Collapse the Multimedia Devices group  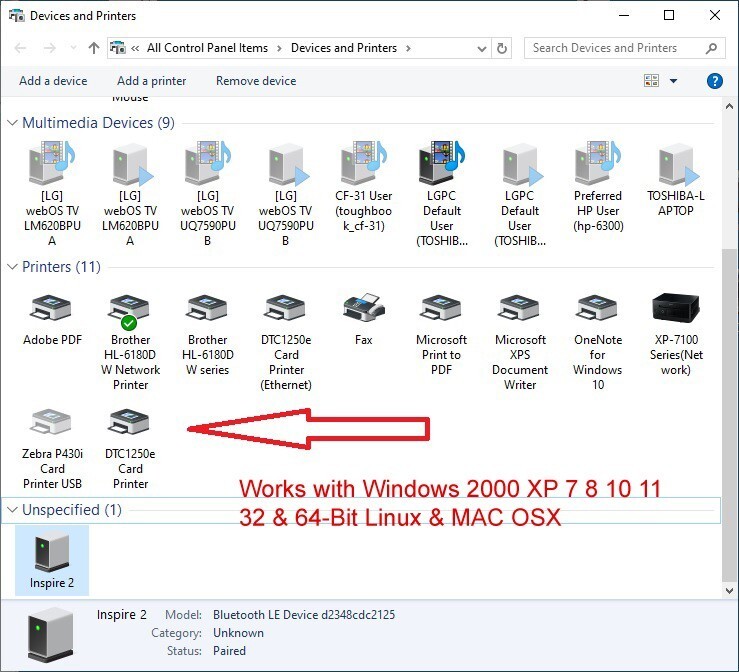coord(13,123)
